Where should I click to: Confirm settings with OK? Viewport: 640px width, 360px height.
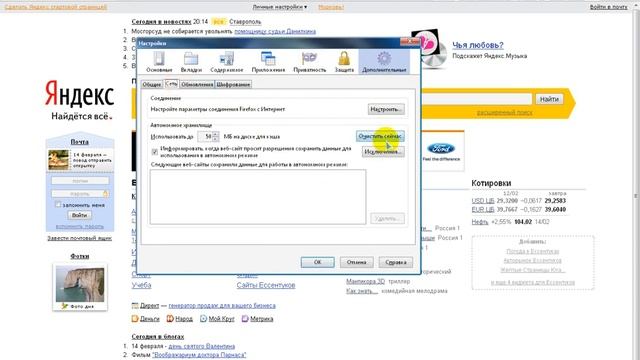pos(318,262)
